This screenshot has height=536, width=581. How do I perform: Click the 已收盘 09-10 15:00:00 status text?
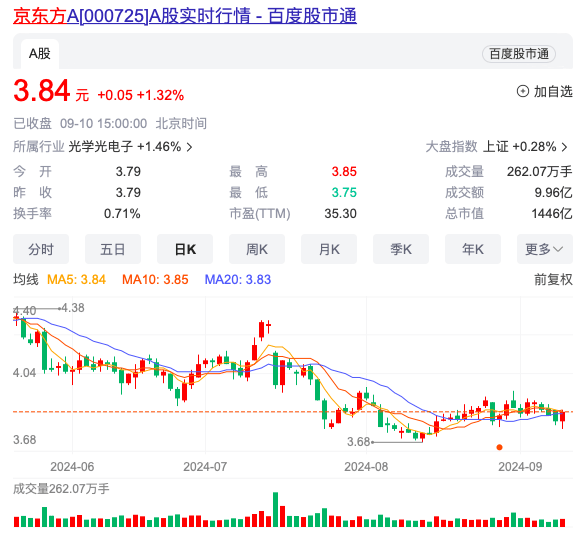80,123
